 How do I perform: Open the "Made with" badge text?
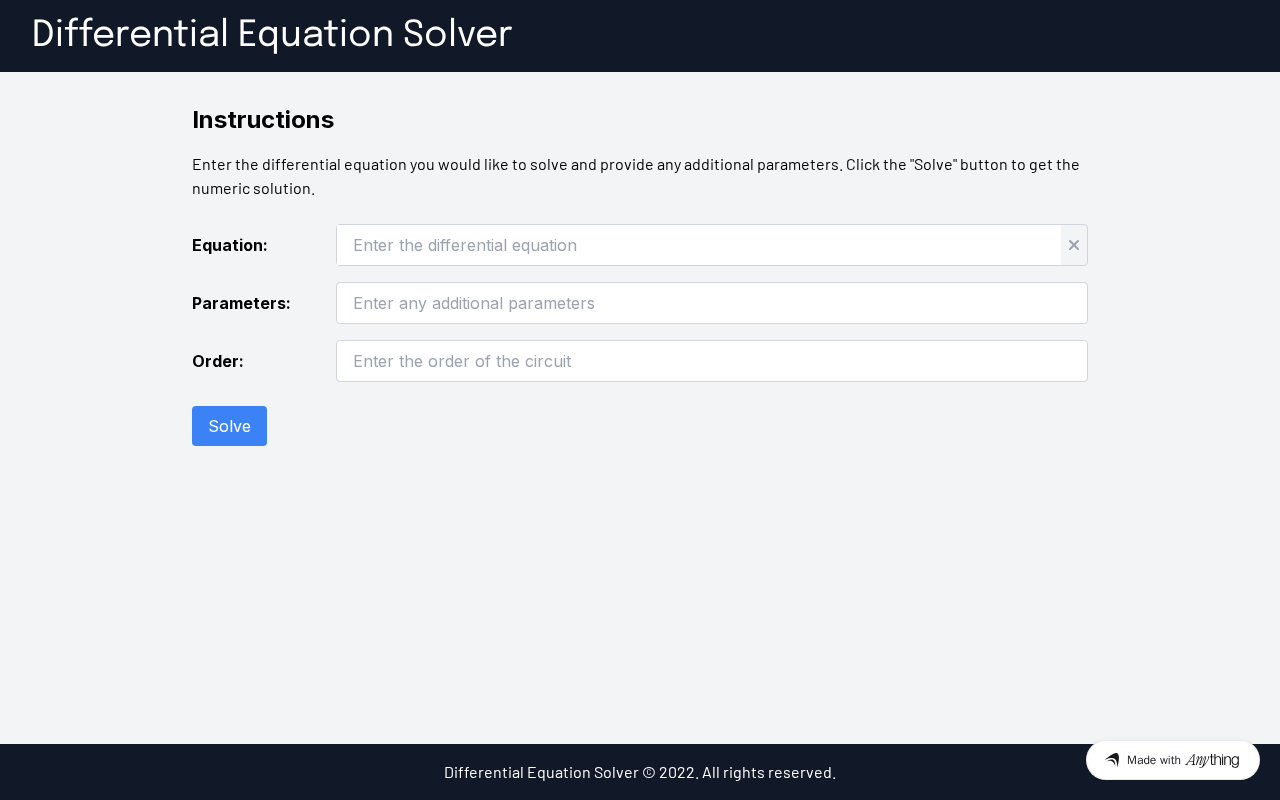[1153, 760]
